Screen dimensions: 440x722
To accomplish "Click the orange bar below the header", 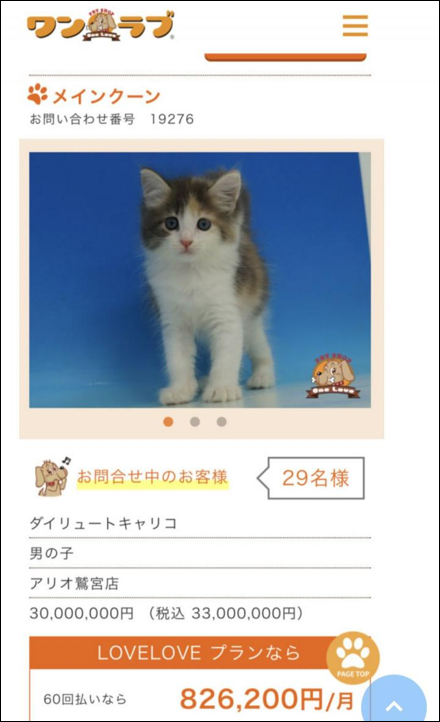I will (285, 58).
